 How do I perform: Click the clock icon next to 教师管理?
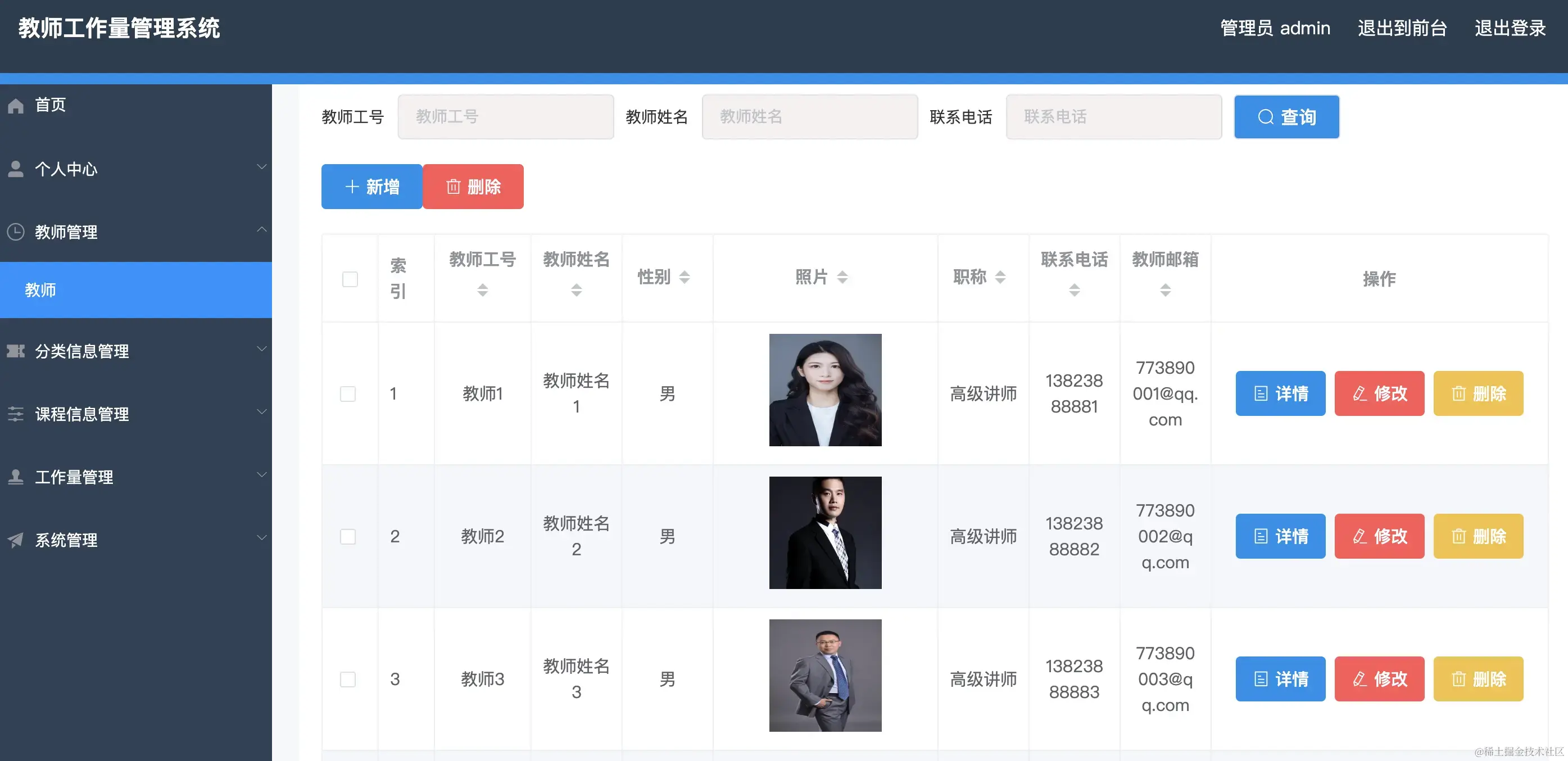point(15,232)
